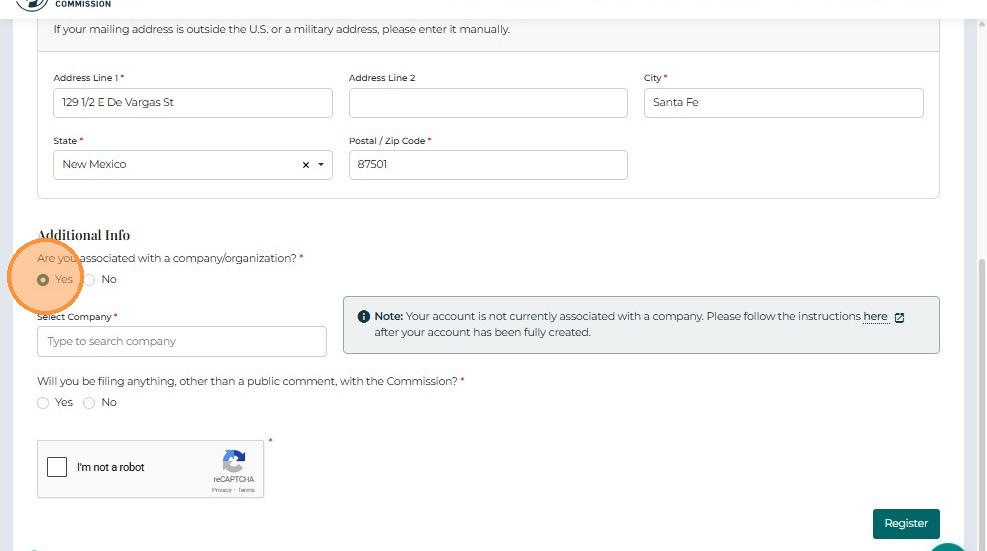Click the info icon in the Note box
This screenshot has height=551, width=987.
click(364, 317)
